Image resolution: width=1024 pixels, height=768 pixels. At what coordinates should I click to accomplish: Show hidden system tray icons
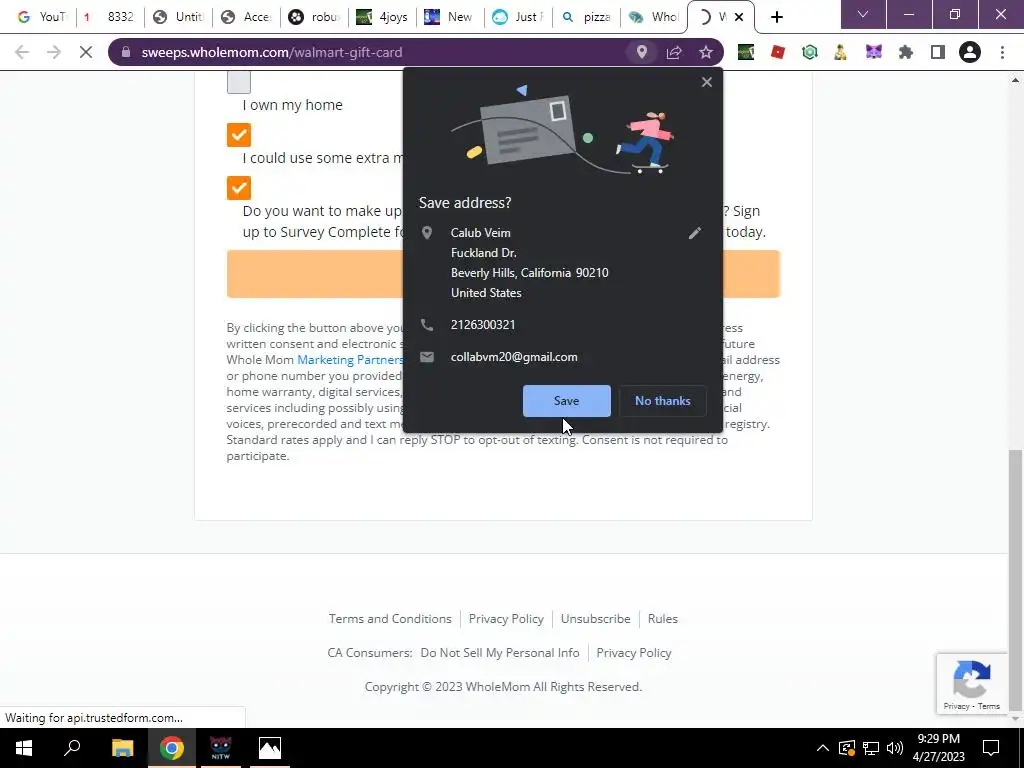(x=823, y=748)
